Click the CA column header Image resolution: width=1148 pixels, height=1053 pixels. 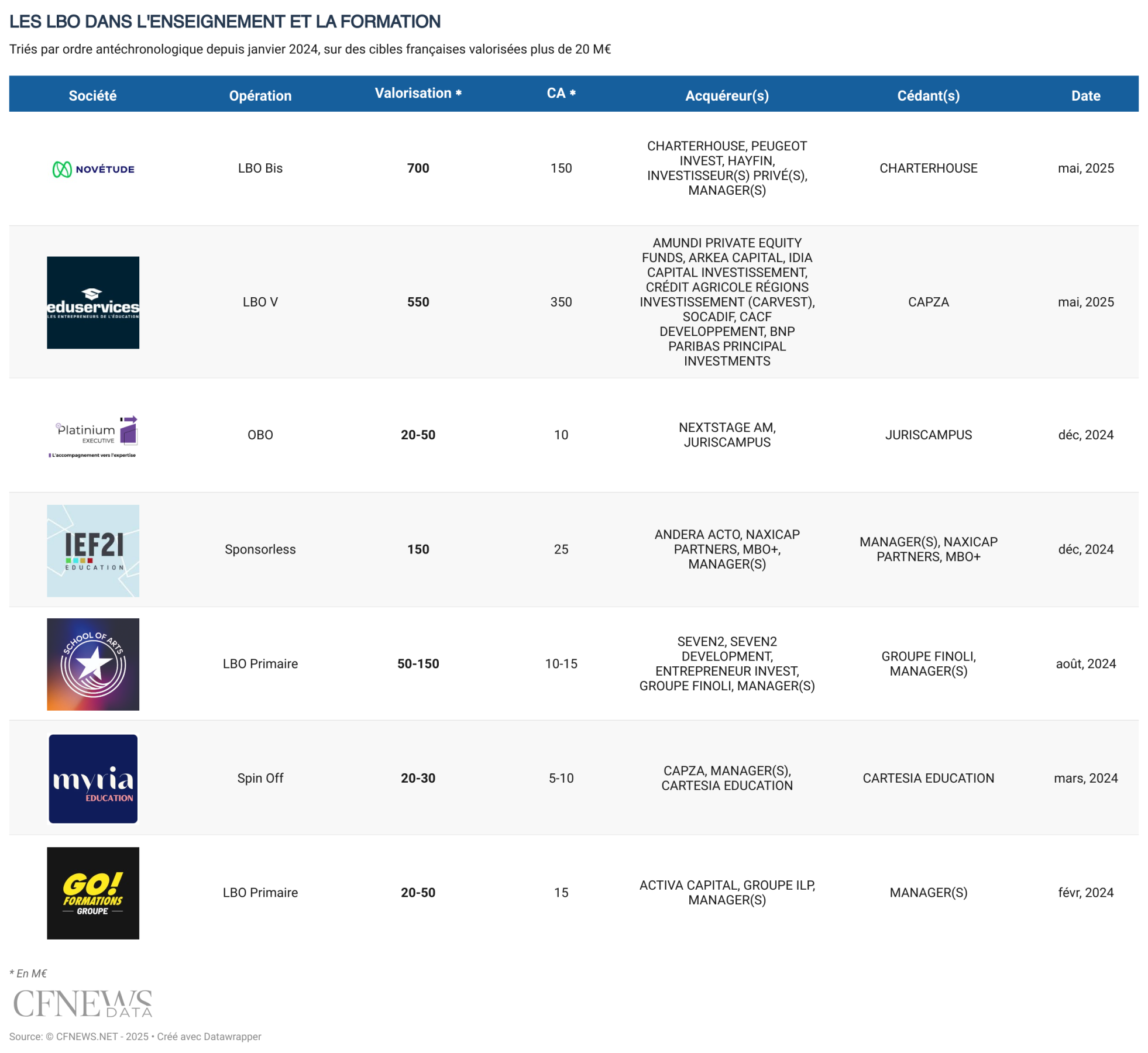pos(561,93)
